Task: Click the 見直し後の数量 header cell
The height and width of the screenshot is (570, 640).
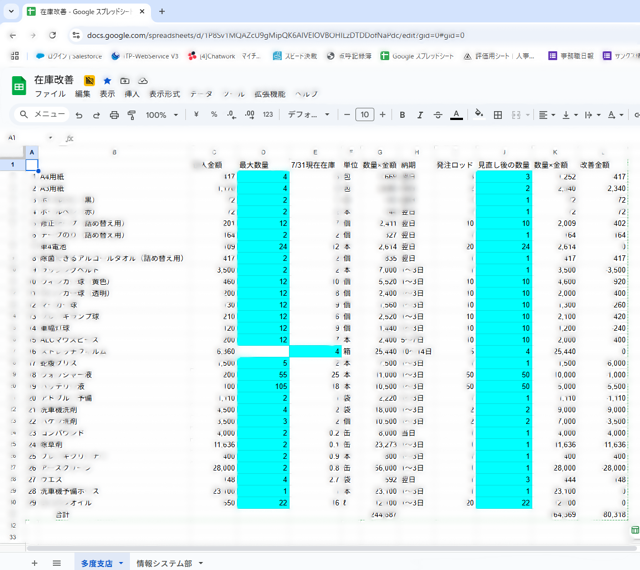Action: pos(504,165)
